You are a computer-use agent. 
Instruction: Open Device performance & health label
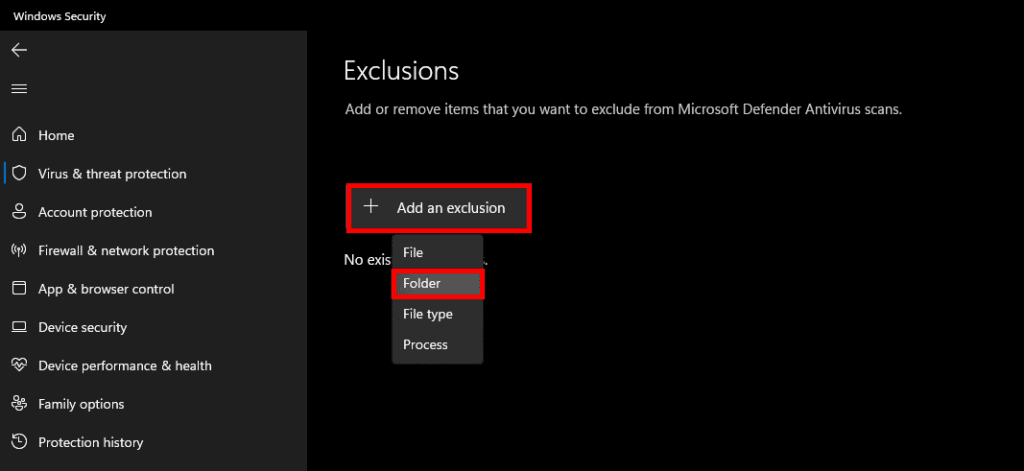tap(125, 366)
